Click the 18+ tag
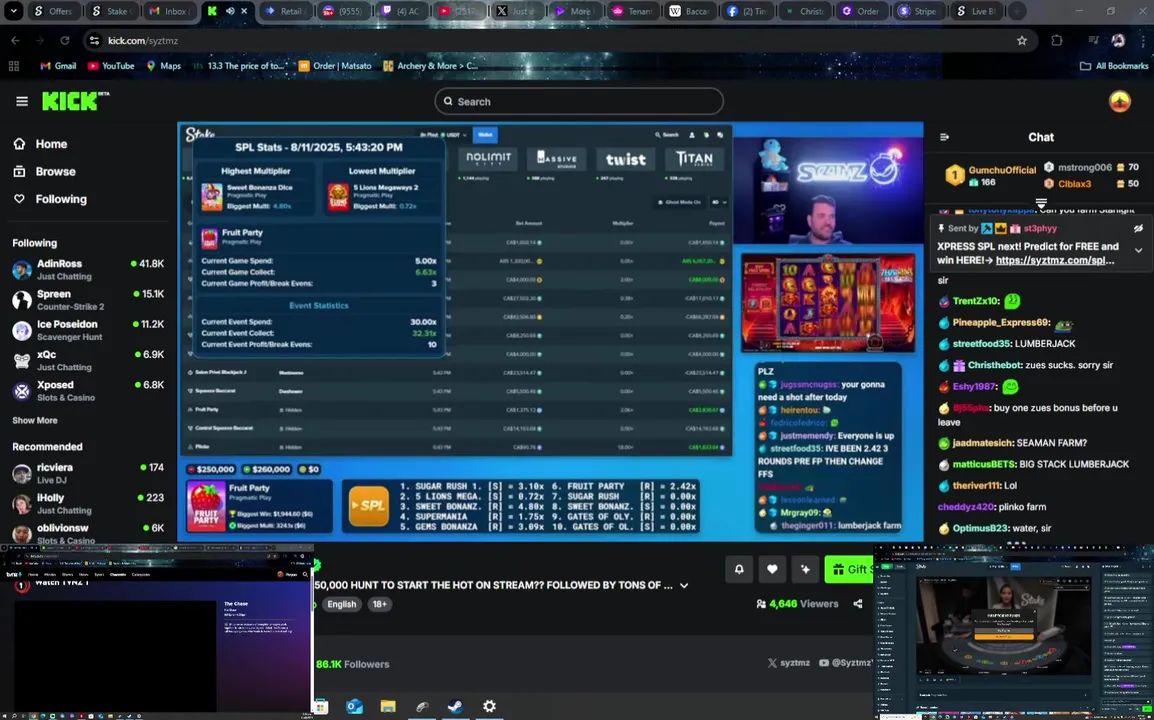Image resolution: width=1154 pixels, height=720 pixels. (380, 604)
